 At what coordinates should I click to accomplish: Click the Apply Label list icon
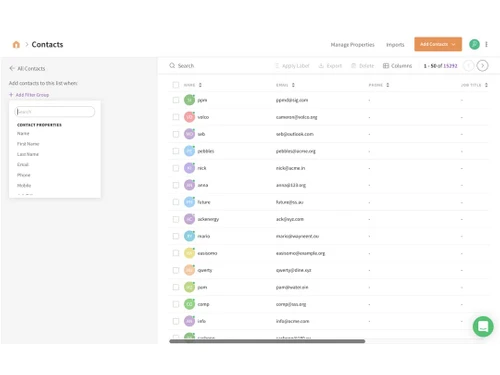(277, 66)
